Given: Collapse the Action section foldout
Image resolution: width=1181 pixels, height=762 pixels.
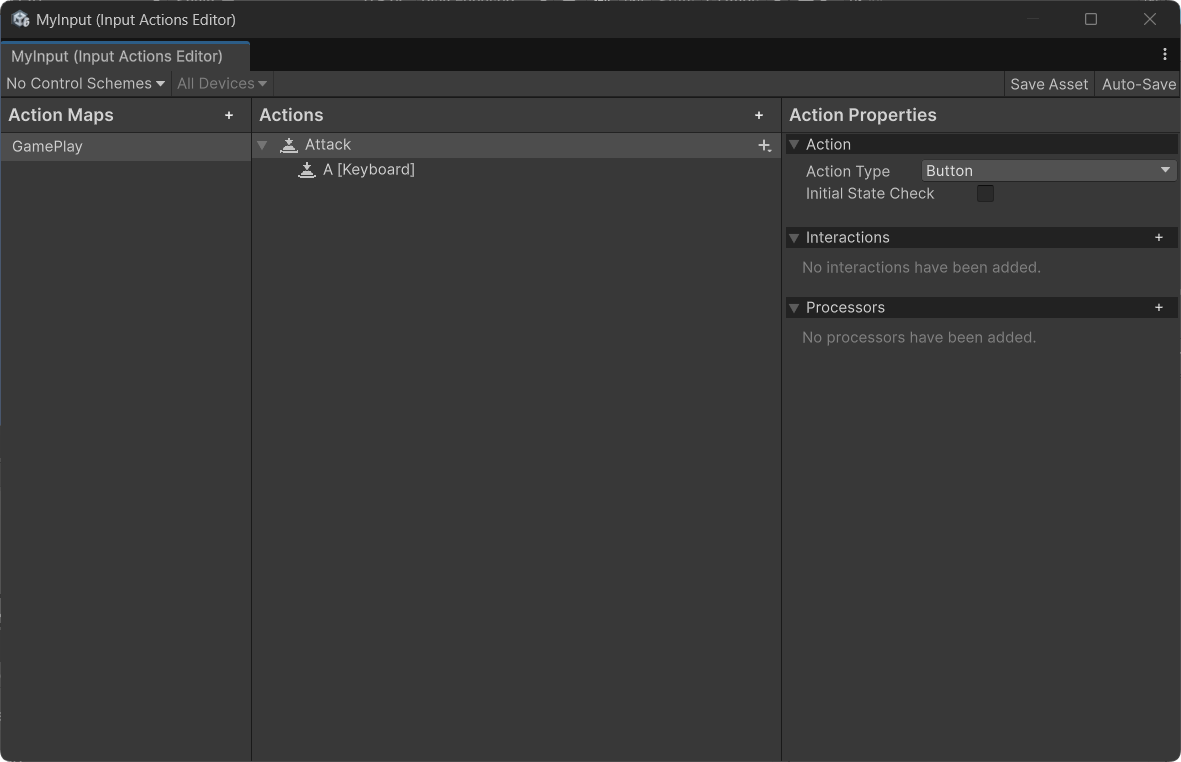Looking at the screenshot, I should click(794, 145).
